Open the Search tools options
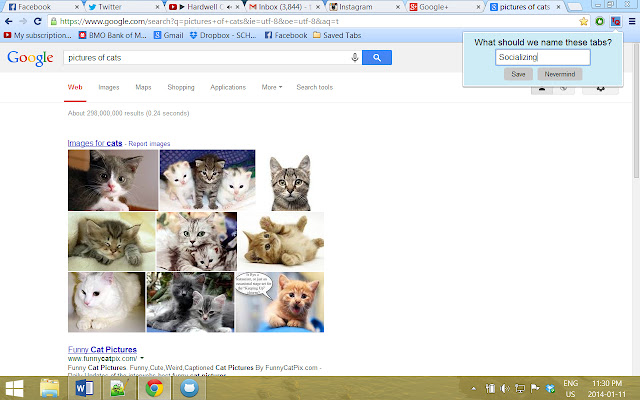Image resolution: width=640 pixels, height=400 pixels. (315, 87)
